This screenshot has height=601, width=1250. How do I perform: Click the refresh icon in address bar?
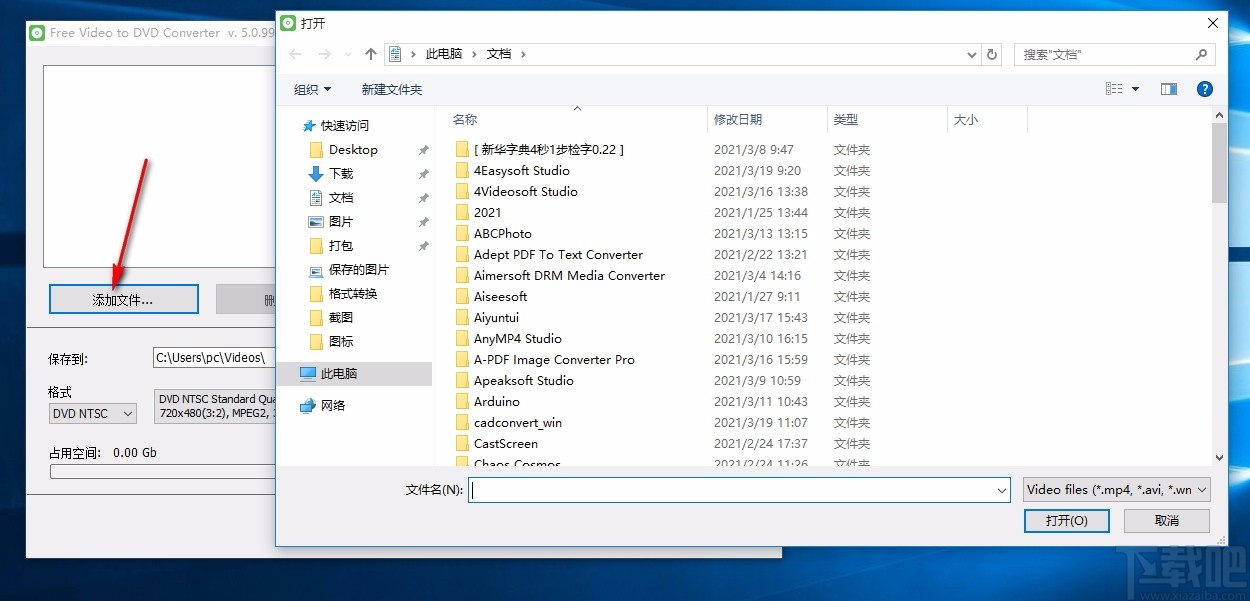click(x=991, y=54)
